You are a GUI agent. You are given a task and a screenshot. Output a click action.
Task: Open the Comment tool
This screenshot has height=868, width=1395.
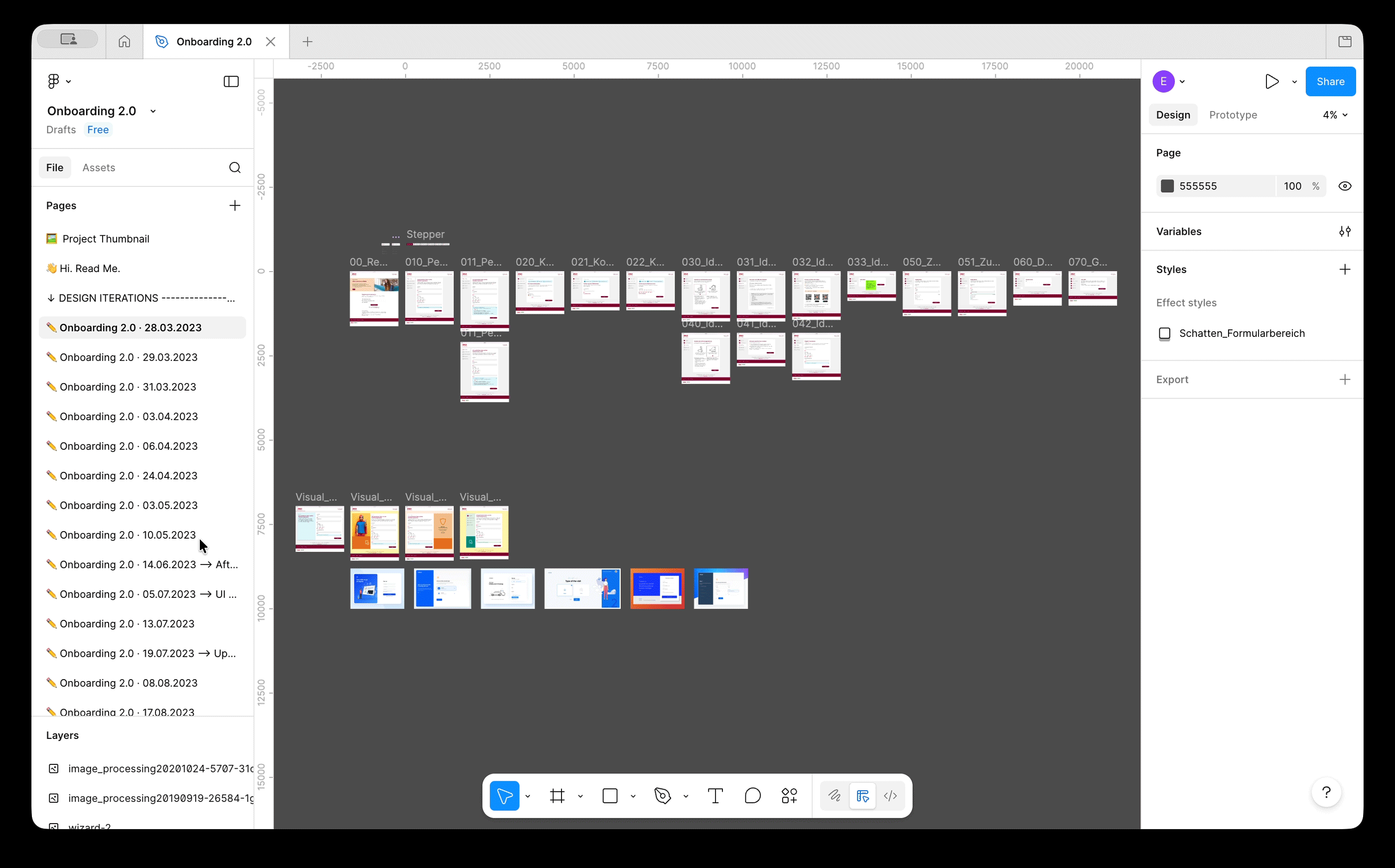[753, 796]
